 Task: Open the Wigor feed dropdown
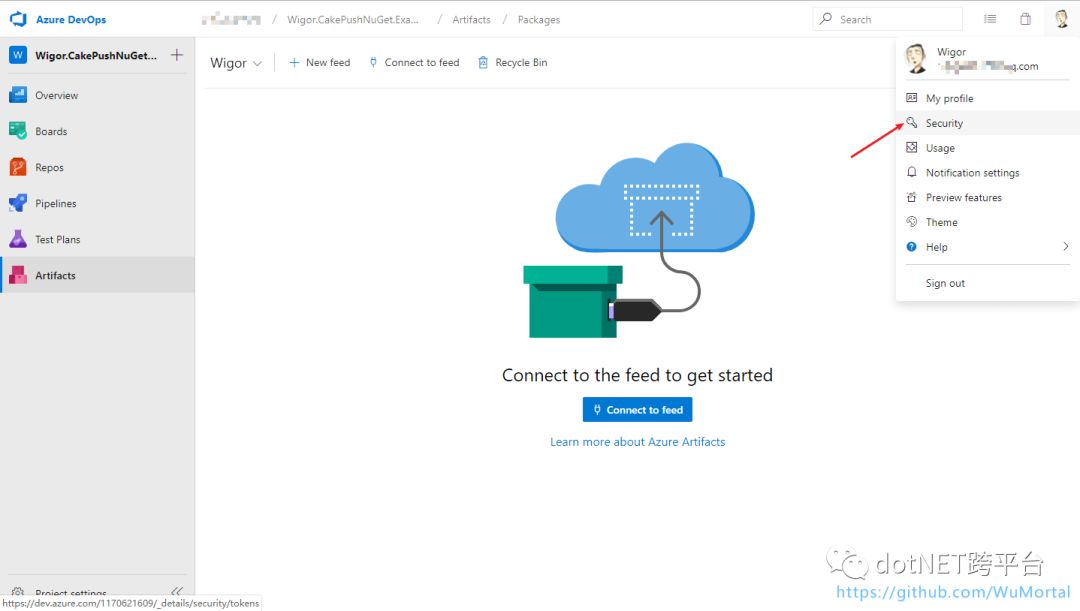(x=236, y=63)
